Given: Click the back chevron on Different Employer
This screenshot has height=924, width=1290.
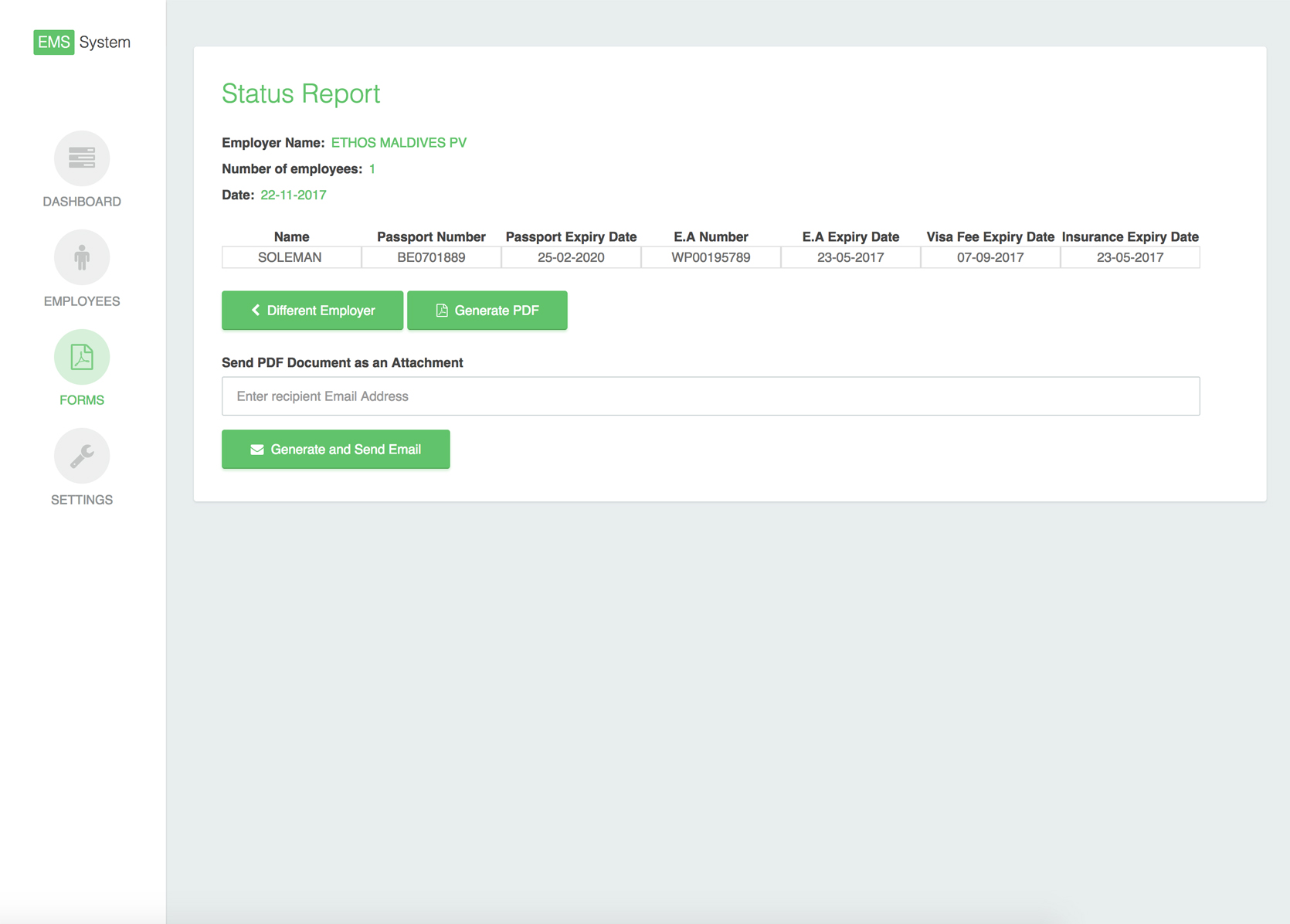Looking at the screenshot, I should tap(256, 310).
